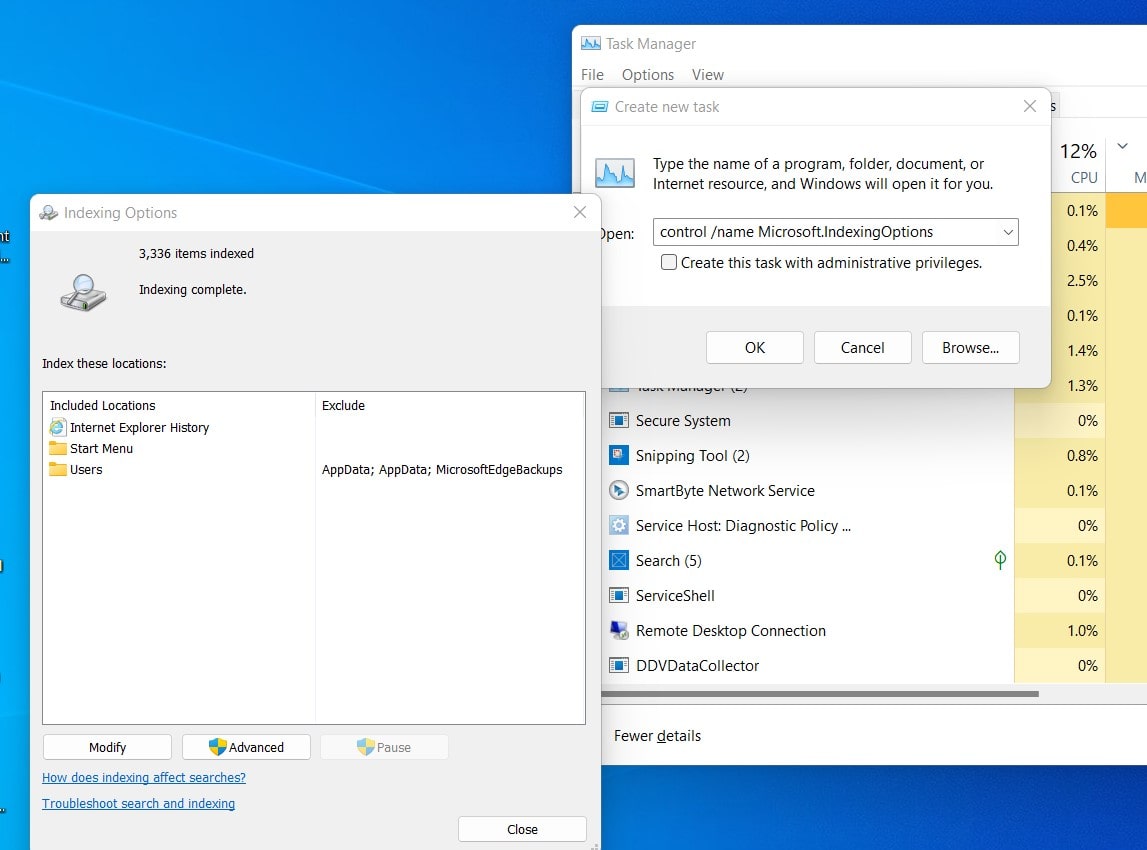Open the Options menu in Task Manager
Viewport: 1147px width, 850px height.
pos(647,75)
